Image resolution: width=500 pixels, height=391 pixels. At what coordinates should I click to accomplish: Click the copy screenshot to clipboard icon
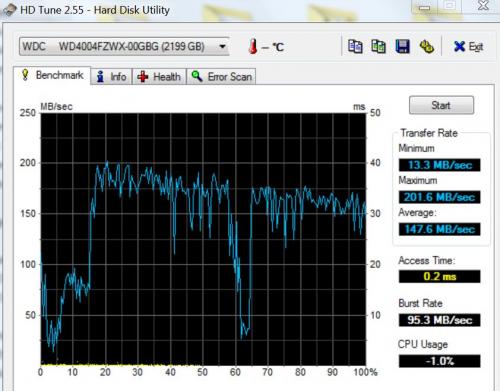[x=379, y=46]
